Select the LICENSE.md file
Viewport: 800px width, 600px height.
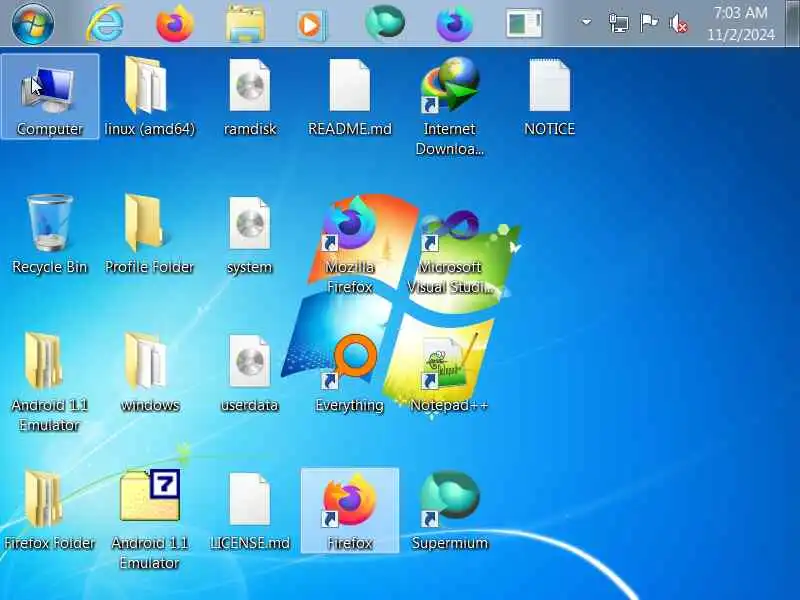click(249, 510)
